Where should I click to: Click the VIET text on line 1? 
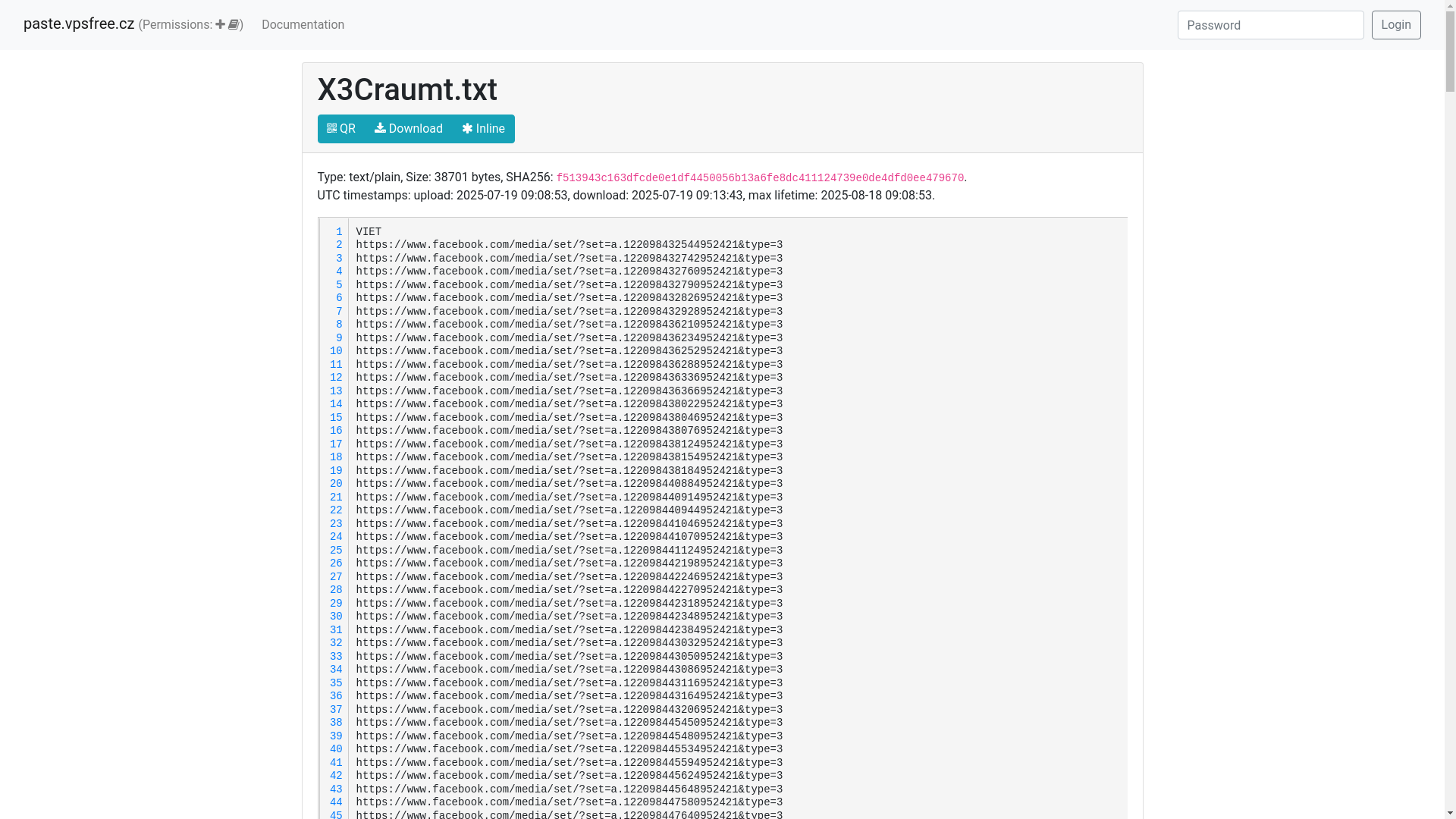click(x=369, y=232)
